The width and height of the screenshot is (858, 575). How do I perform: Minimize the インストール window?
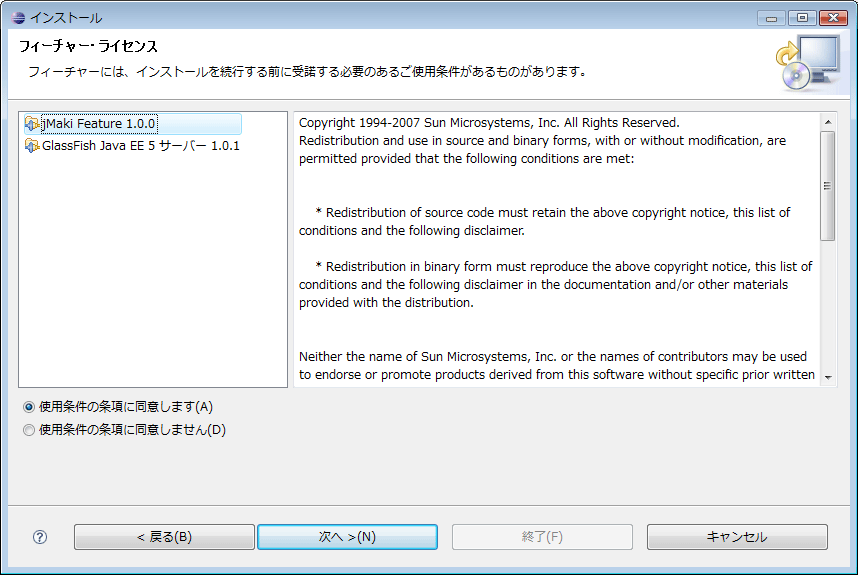772,18
